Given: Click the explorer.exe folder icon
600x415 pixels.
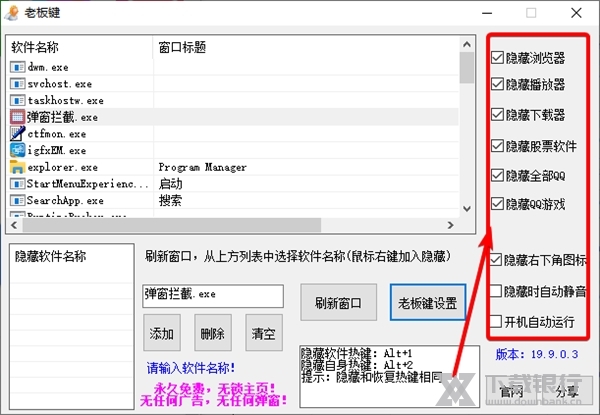Looking at the screenshot, I should (17, 167).
